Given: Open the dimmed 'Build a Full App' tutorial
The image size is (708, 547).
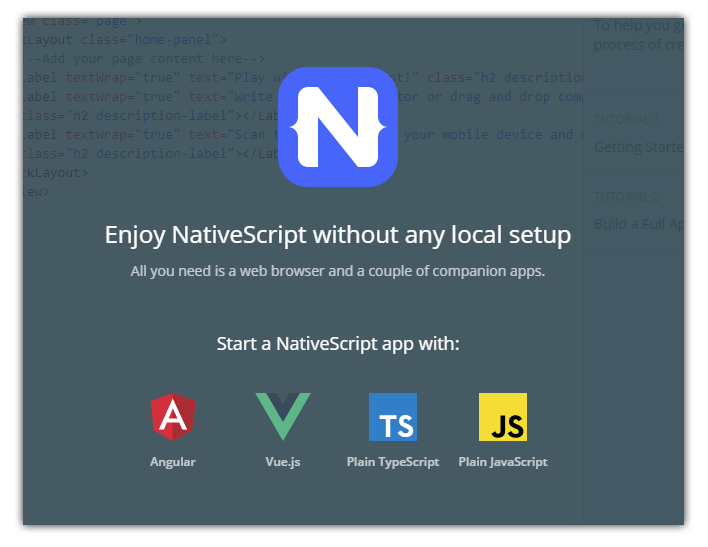Looking at the screenshot, I should [638, 224].
